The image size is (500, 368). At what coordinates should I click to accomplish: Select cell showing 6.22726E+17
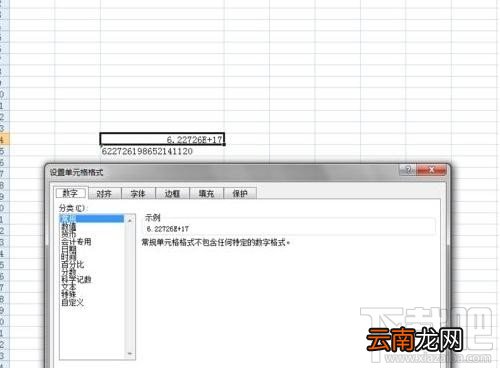point(162,139)
